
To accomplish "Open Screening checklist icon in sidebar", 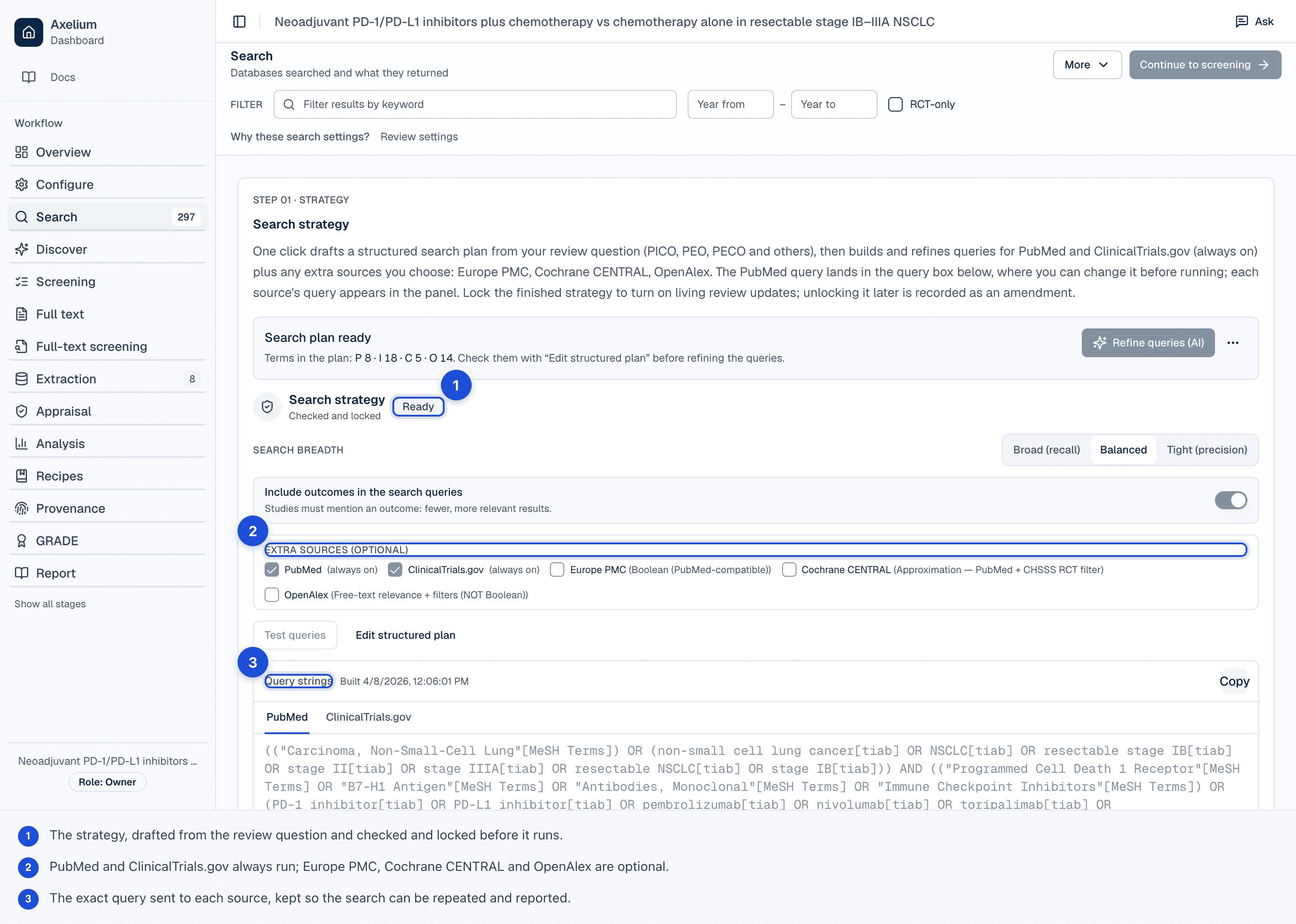I will tap(22, 282).
